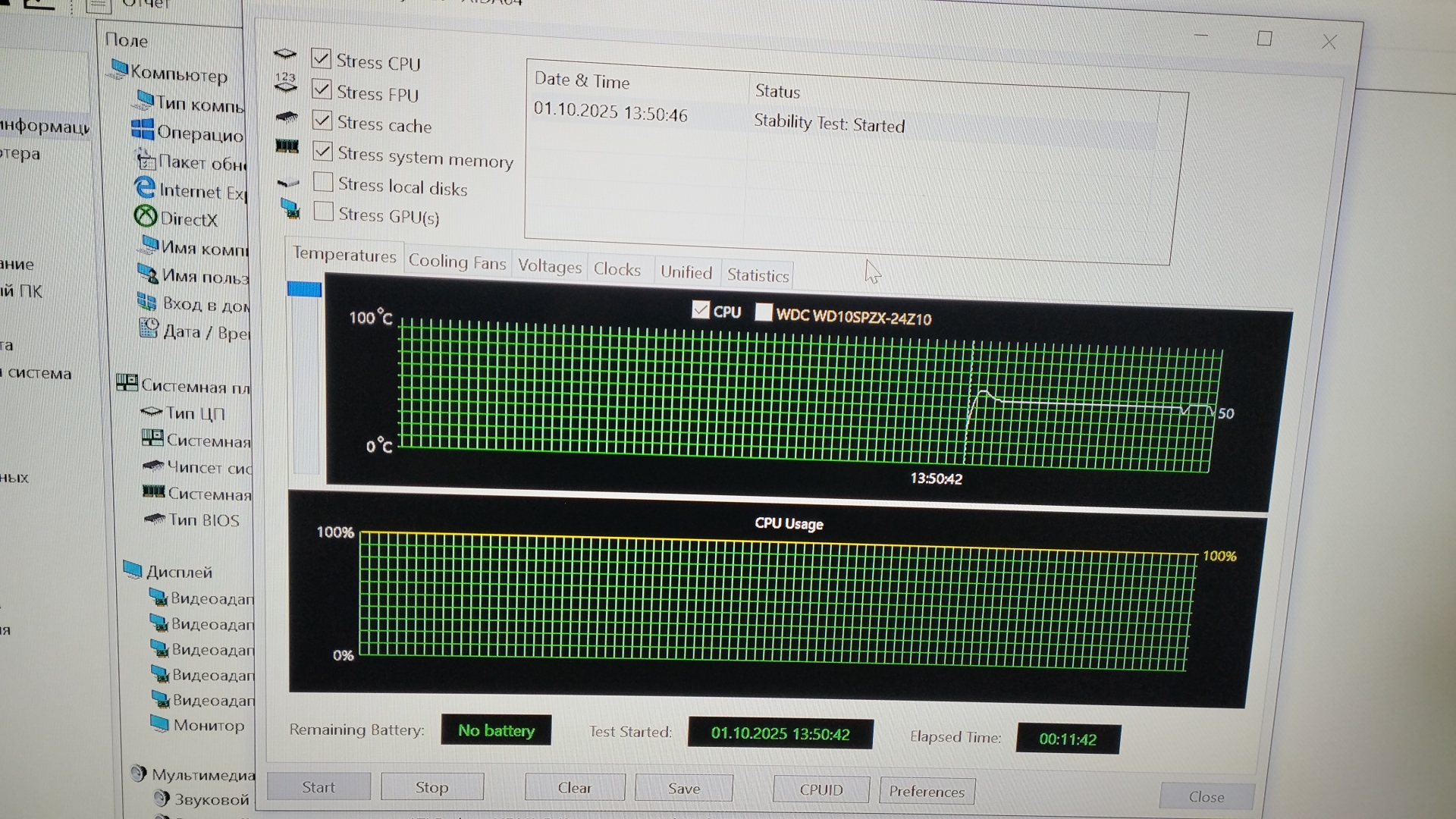Click the blue graph color indicator bar
The height and width of the screenshot is (819, 1456).
click(304, 289)
